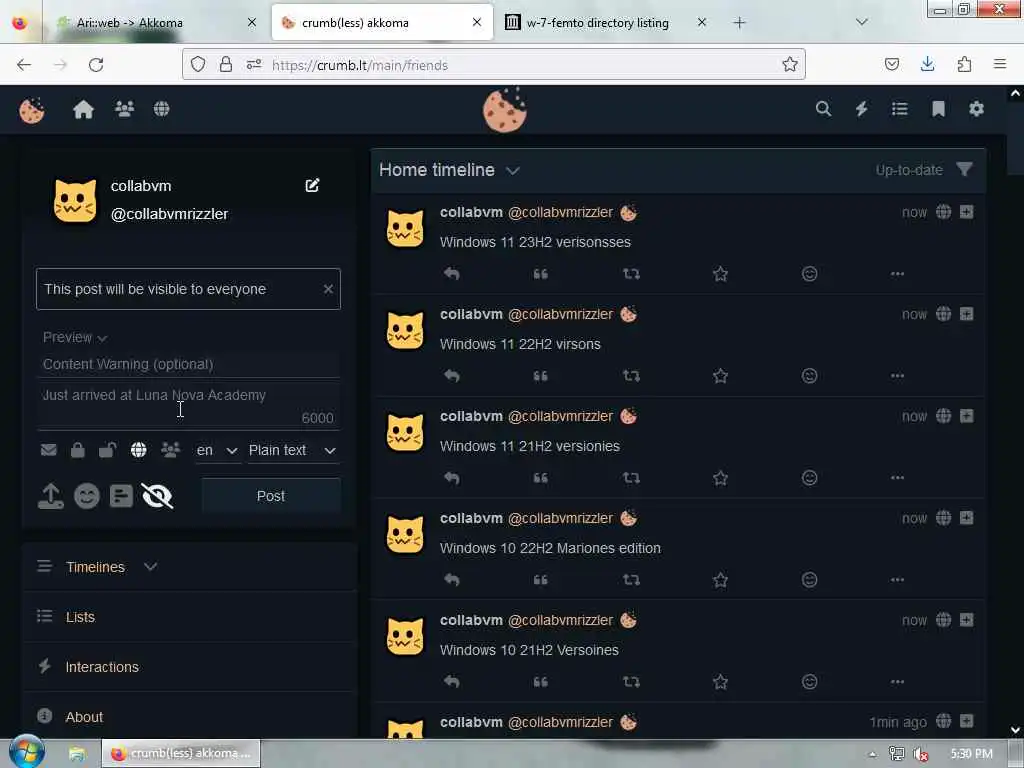Click the URL address bar
Viewport: 1024px width, 768px height.
(494, 65)
